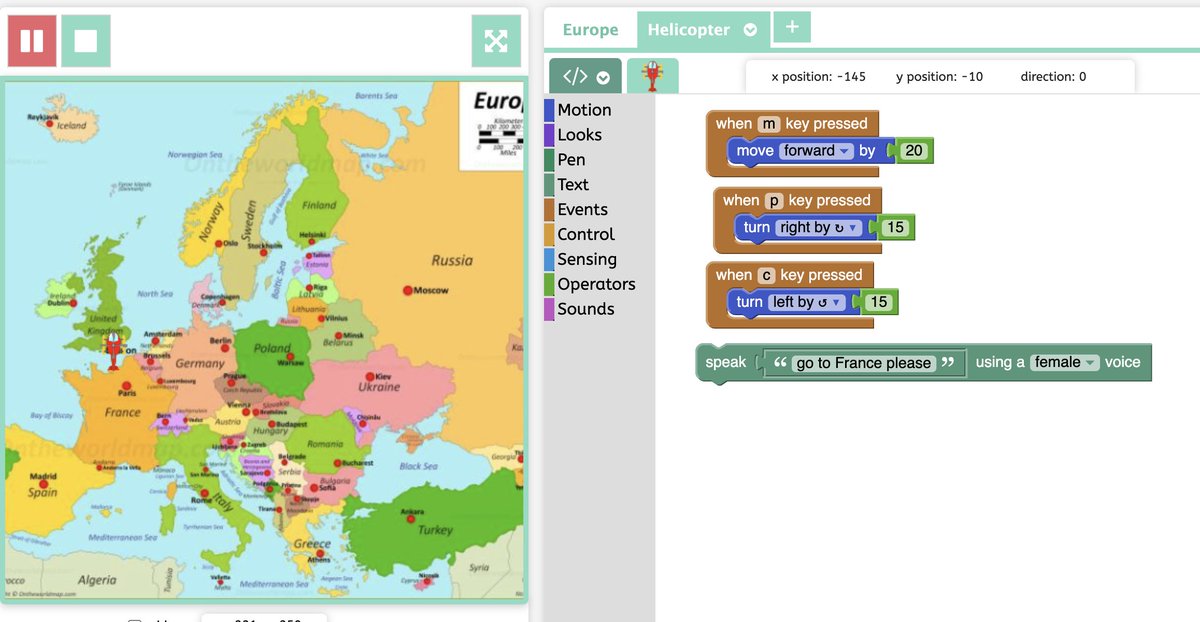Edit the turn left value 15
The image size is (1200, 622).
click(878, 302)
